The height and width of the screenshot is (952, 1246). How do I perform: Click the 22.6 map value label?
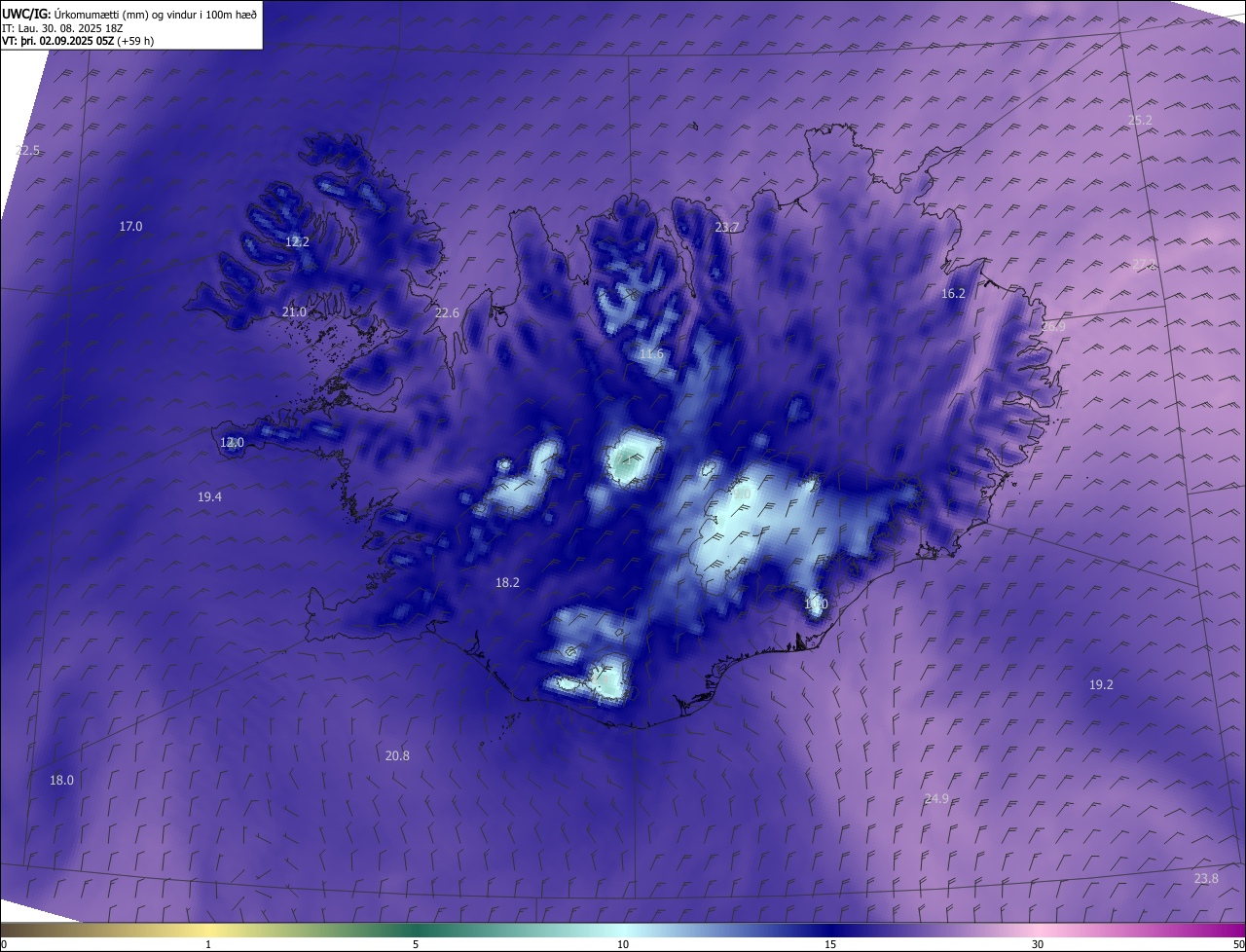tap(447, 313)
